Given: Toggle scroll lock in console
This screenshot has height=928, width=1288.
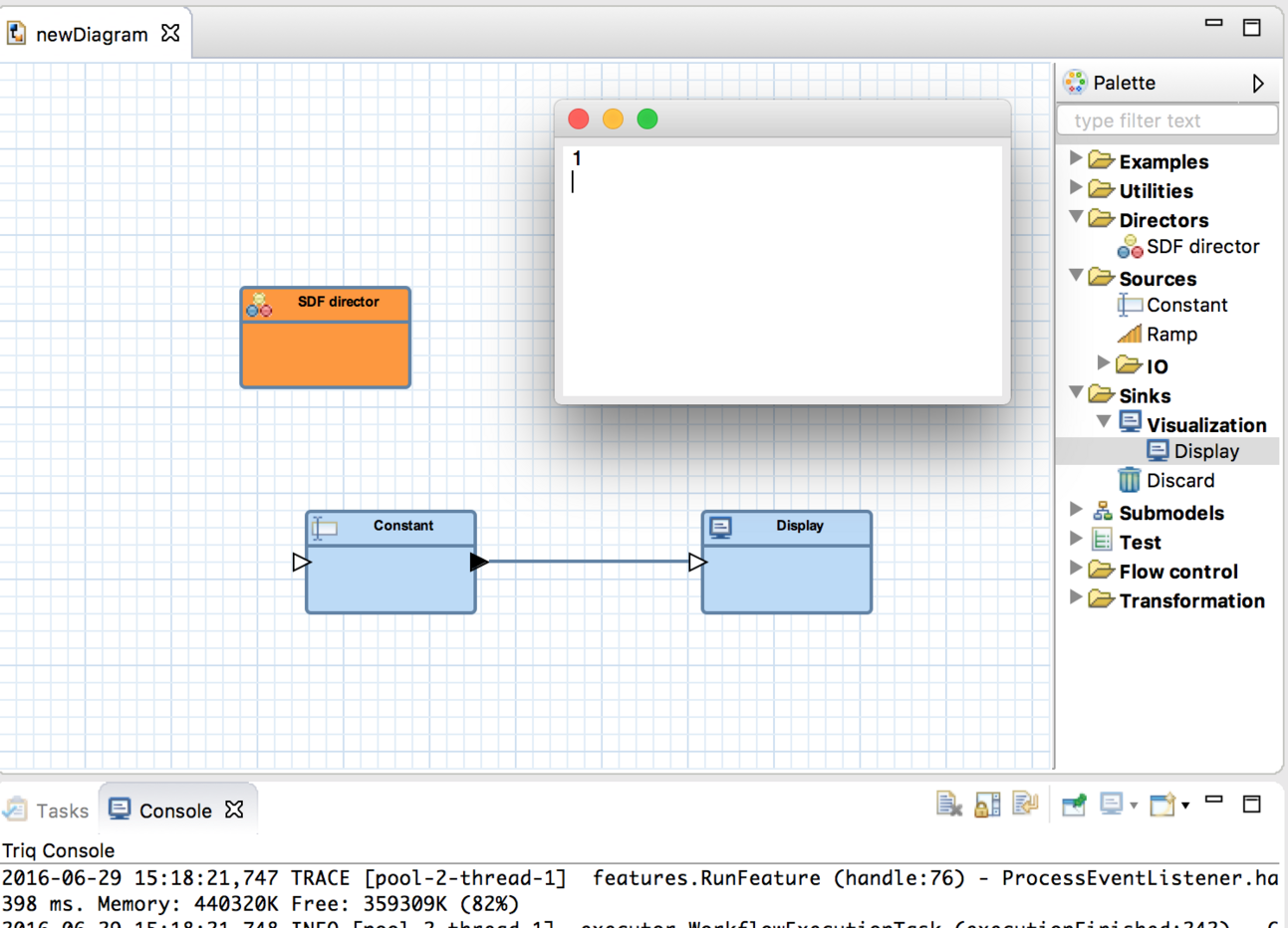Looking at the screenshot, I should pos(987,805).
